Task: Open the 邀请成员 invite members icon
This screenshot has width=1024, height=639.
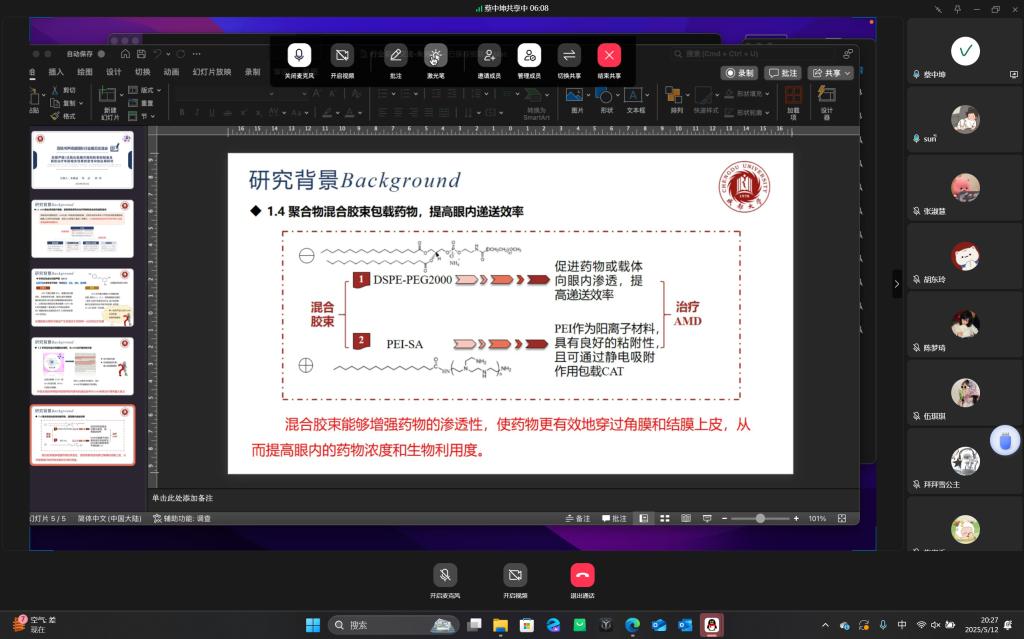Action: (488, 56)
